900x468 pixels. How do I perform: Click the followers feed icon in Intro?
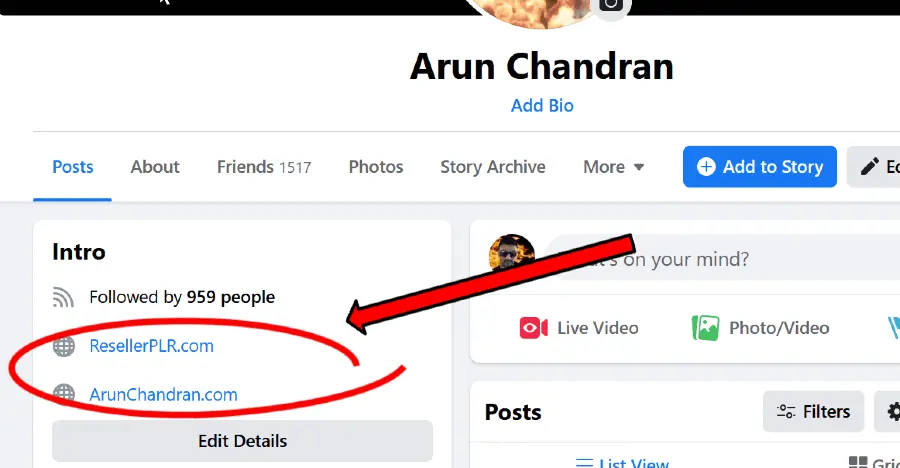[63, 297]
